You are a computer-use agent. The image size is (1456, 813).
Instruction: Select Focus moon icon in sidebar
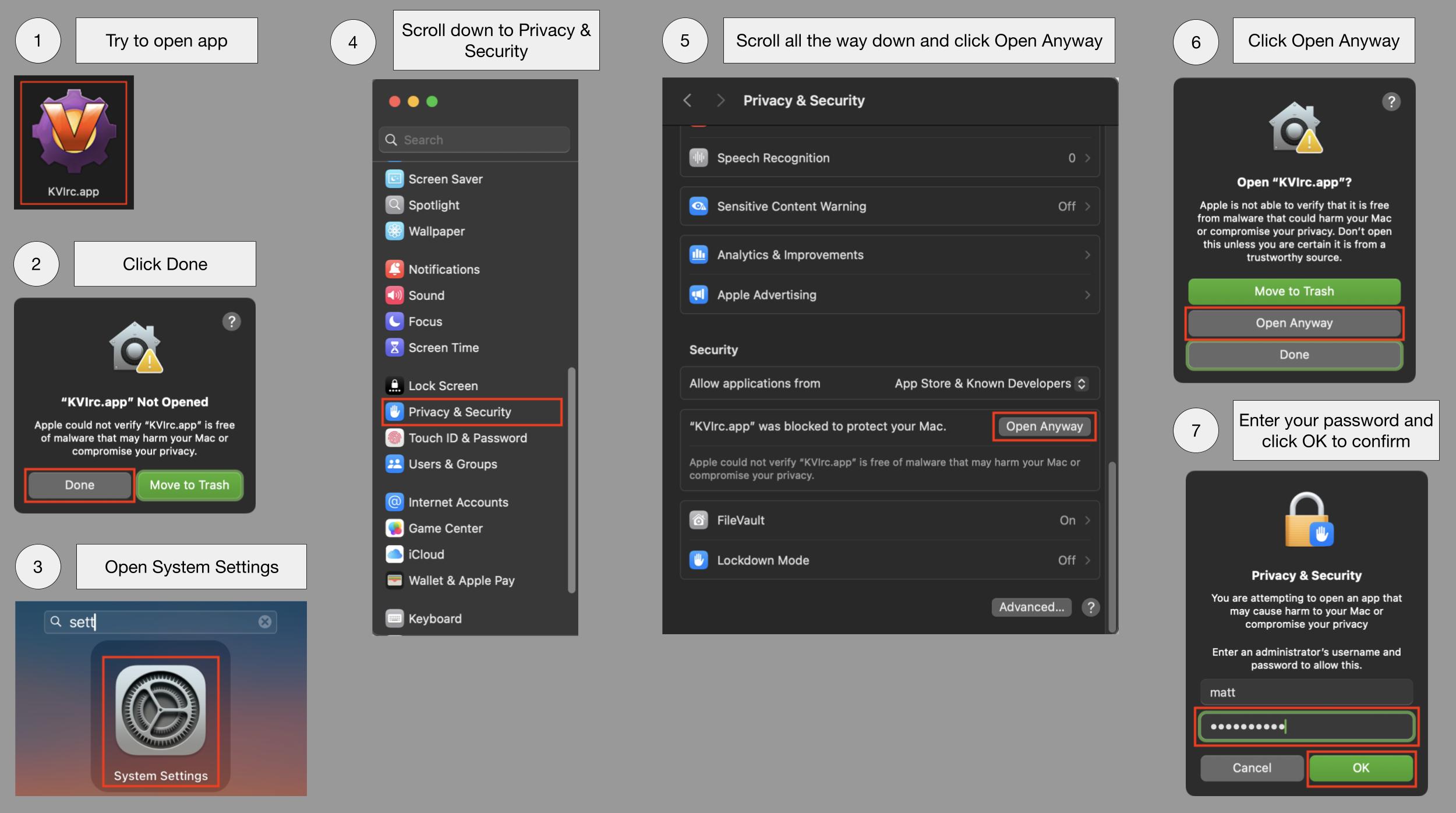point(394,321)
